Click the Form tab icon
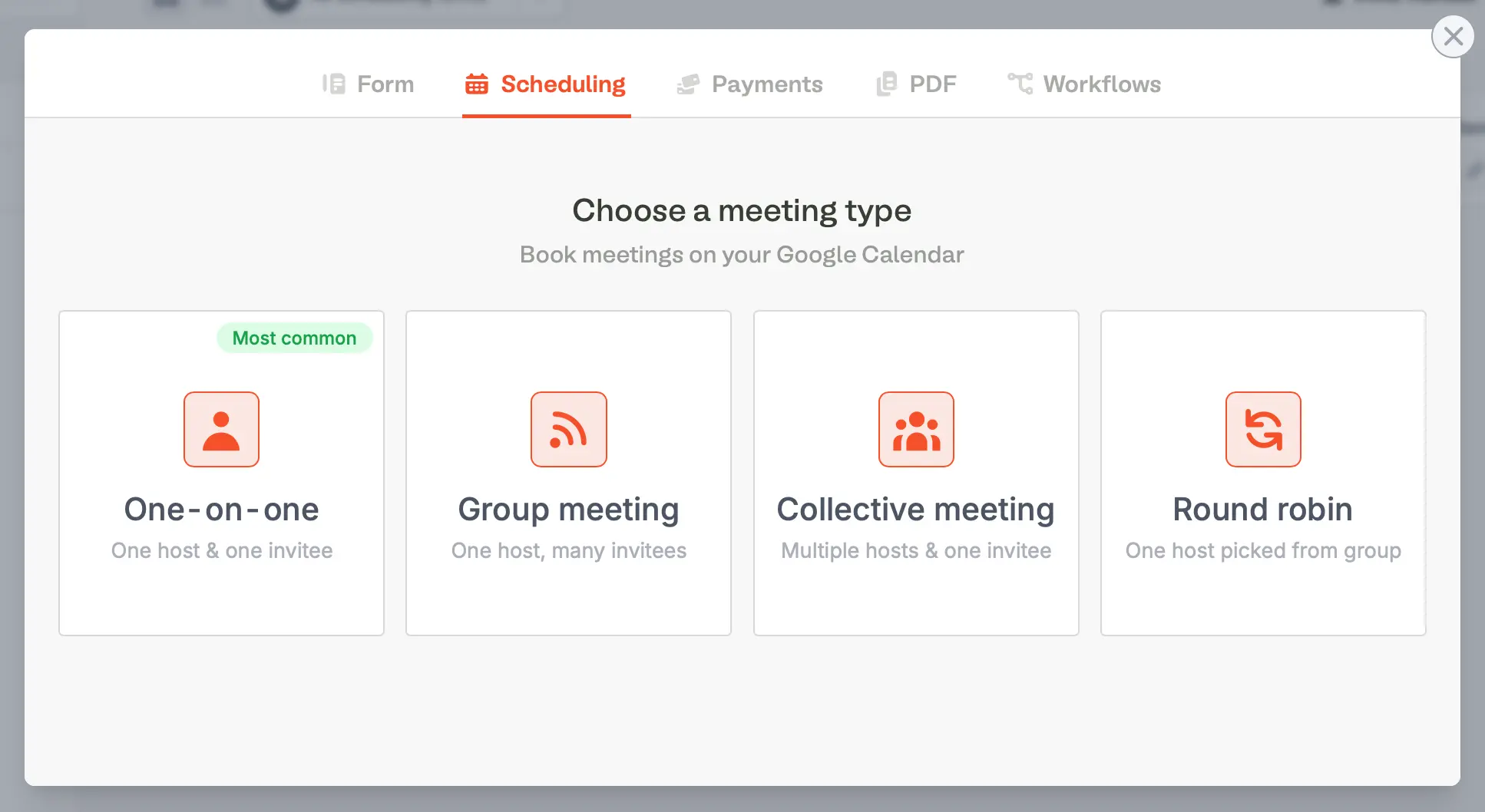The width and height of the screenshot is (1485, 812). pyautogui.click(x=333, y=84)
